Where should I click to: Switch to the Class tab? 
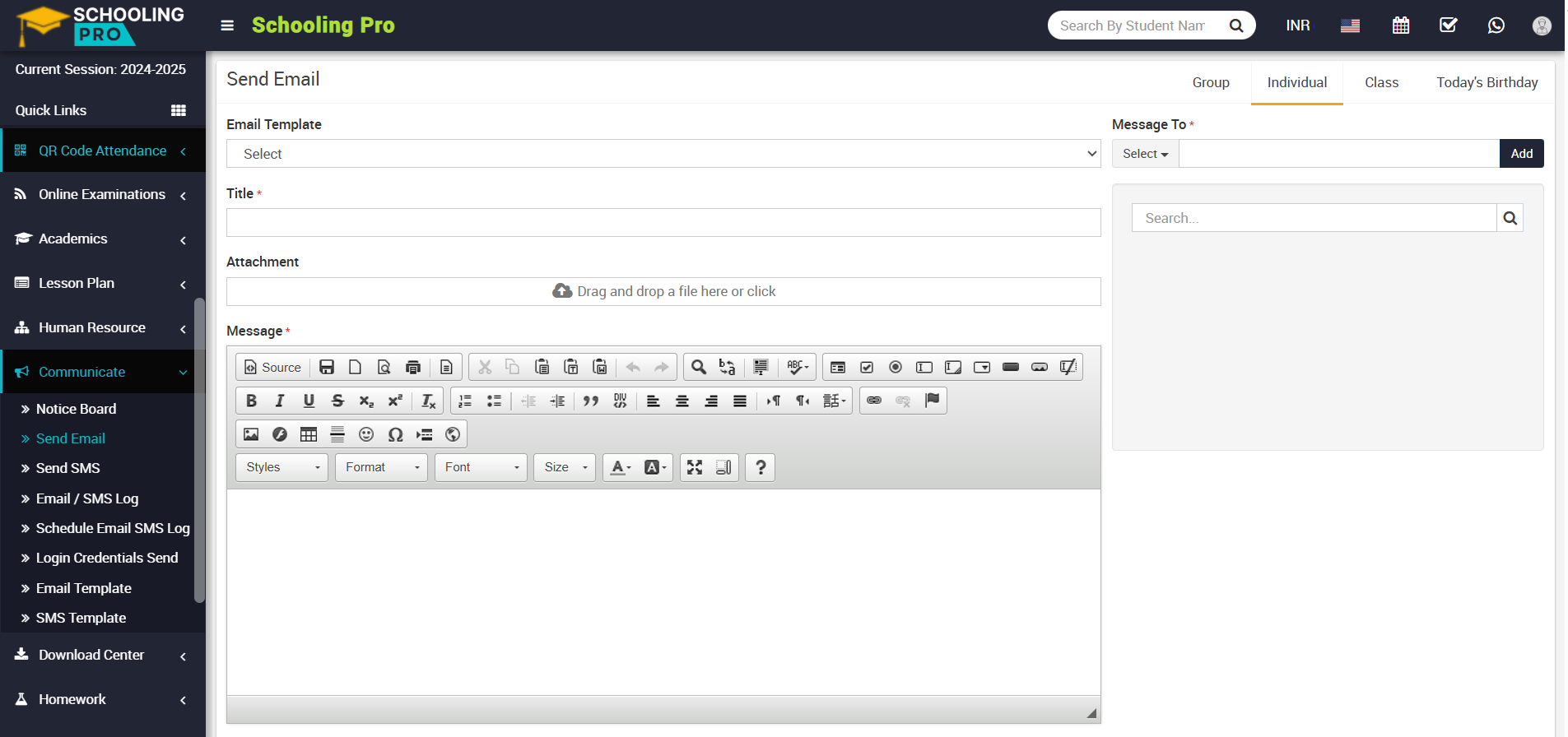(1381, 82)
